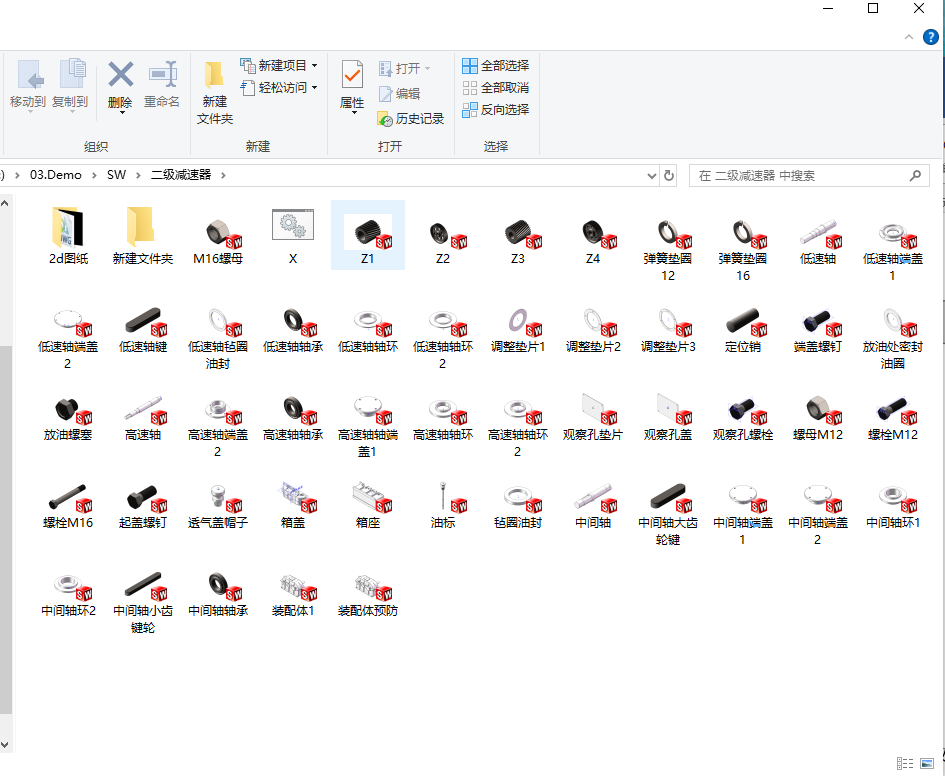Click 全部选择 to select all items
Viewport: 945px width, 776px height.
(496, 66)
